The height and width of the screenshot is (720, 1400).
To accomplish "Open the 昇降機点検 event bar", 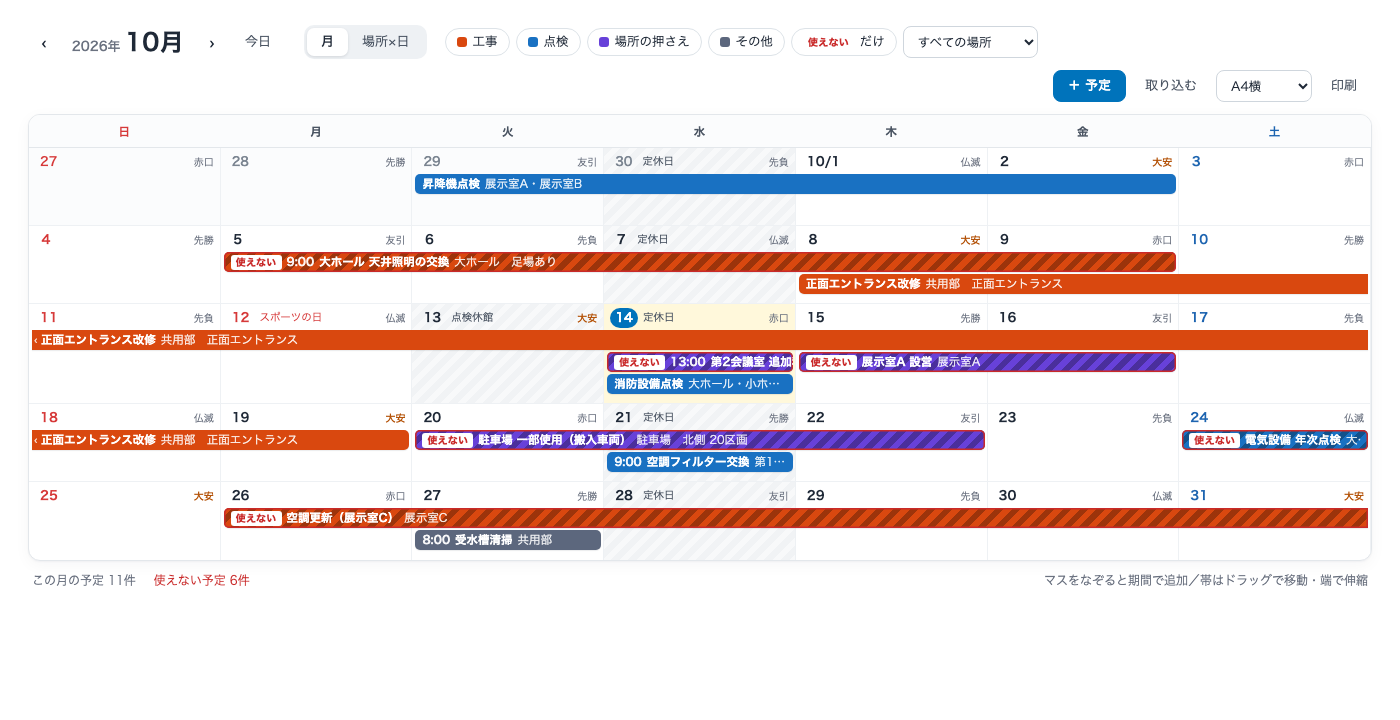I will point(795,184).
